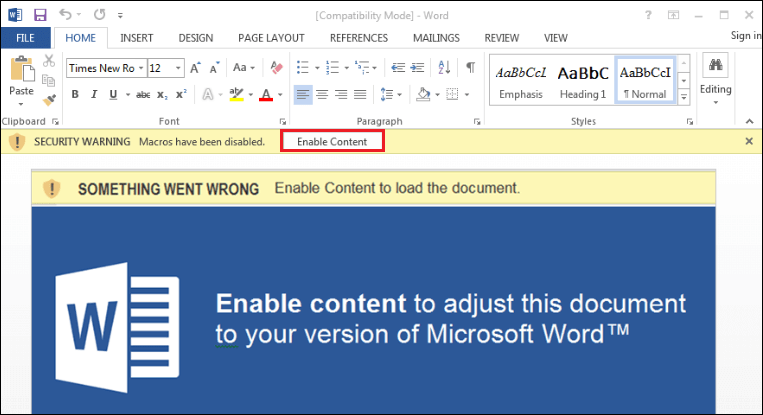Increase paragraph indent
763x415 pixels.
(418, 68)
